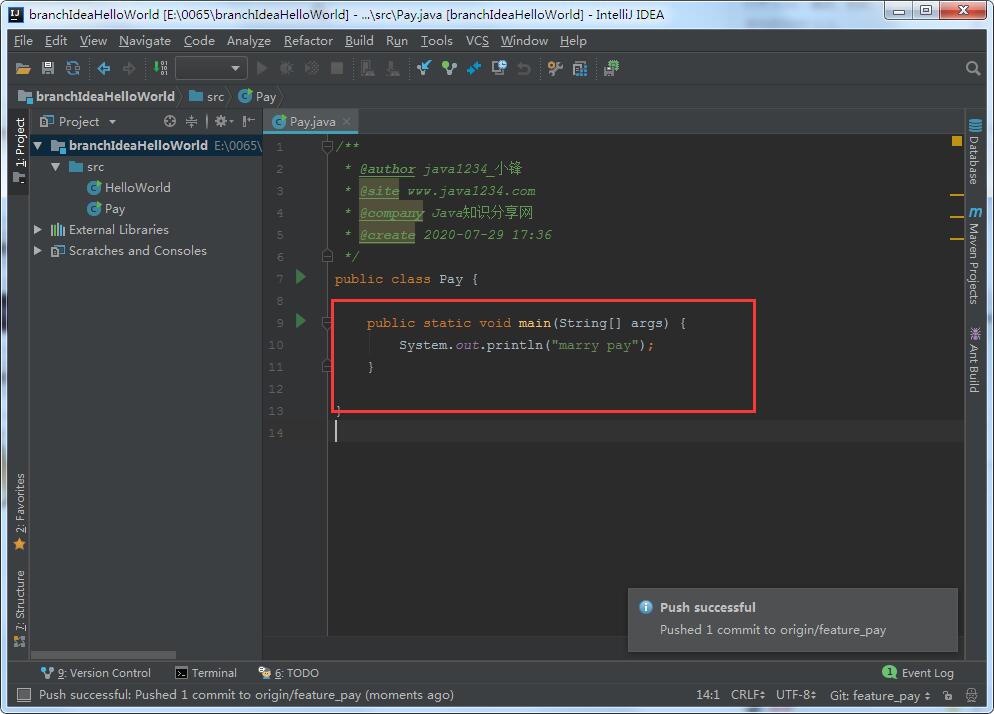
Task: Open the VCS menu
Action: [477, 41]
